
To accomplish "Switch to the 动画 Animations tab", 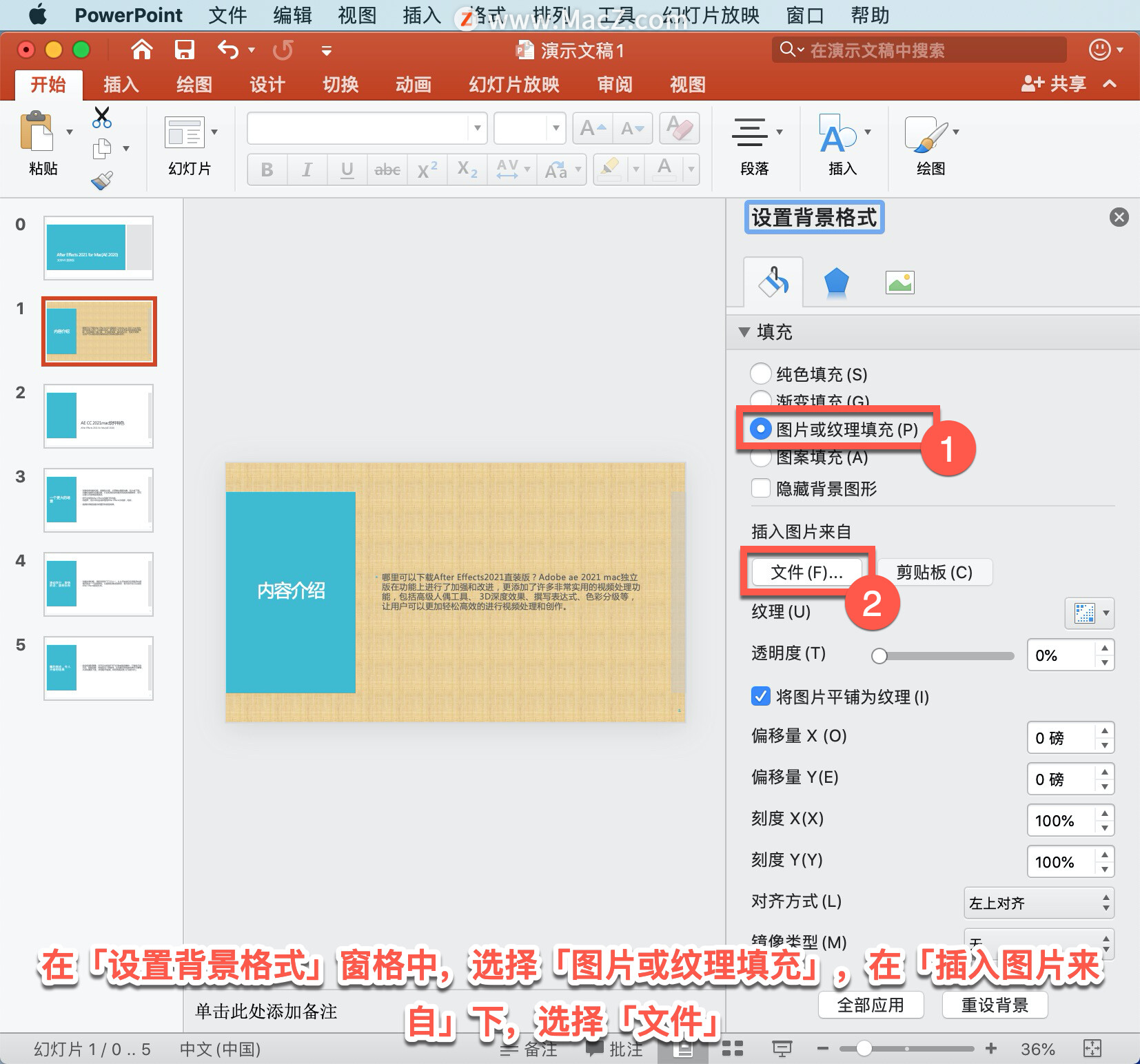I will (413, 84).
